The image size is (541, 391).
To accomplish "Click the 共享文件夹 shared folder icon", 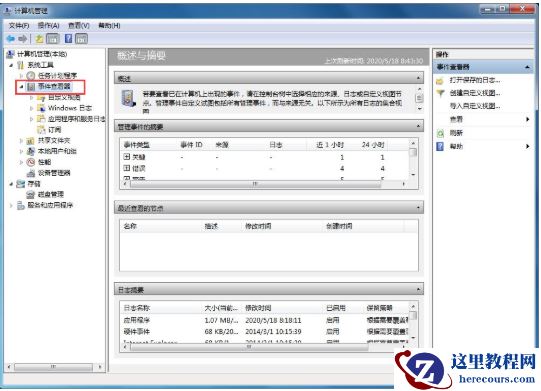I will click(x=31, y=140).
